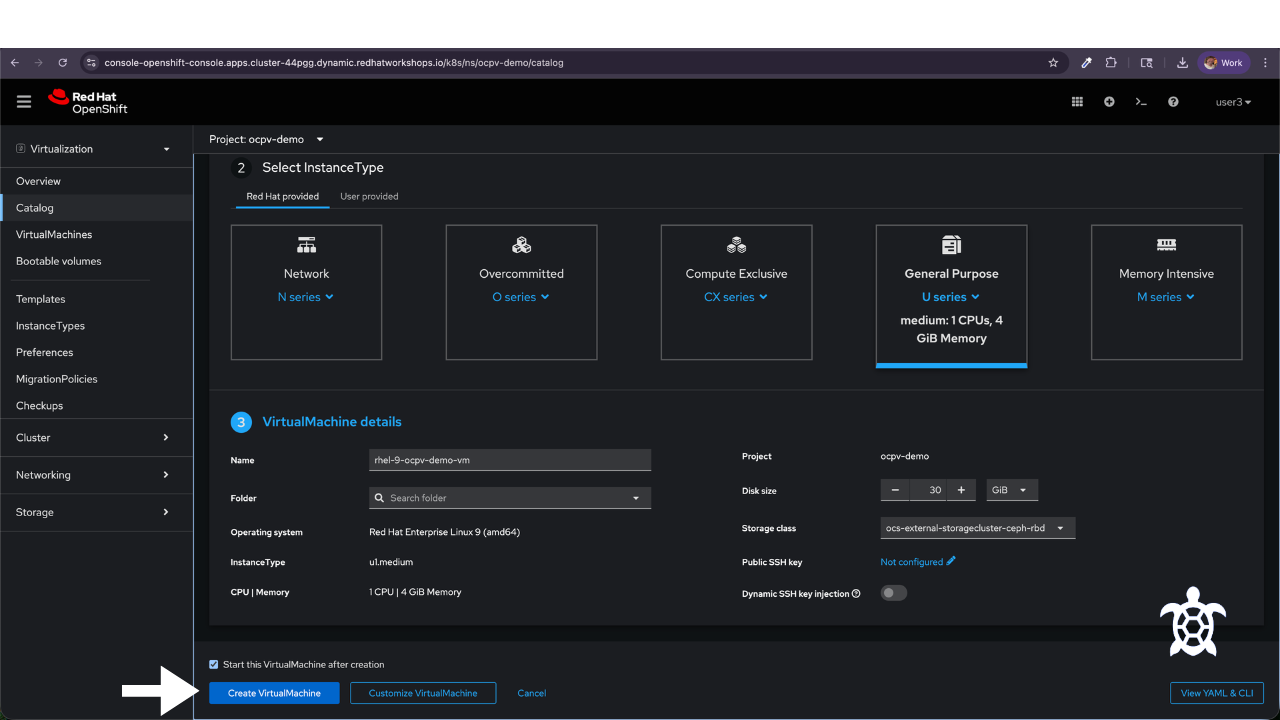1280x720 pixels.
Task: Open the browser extensions puzzle icon
Action: click(1111, 62)
